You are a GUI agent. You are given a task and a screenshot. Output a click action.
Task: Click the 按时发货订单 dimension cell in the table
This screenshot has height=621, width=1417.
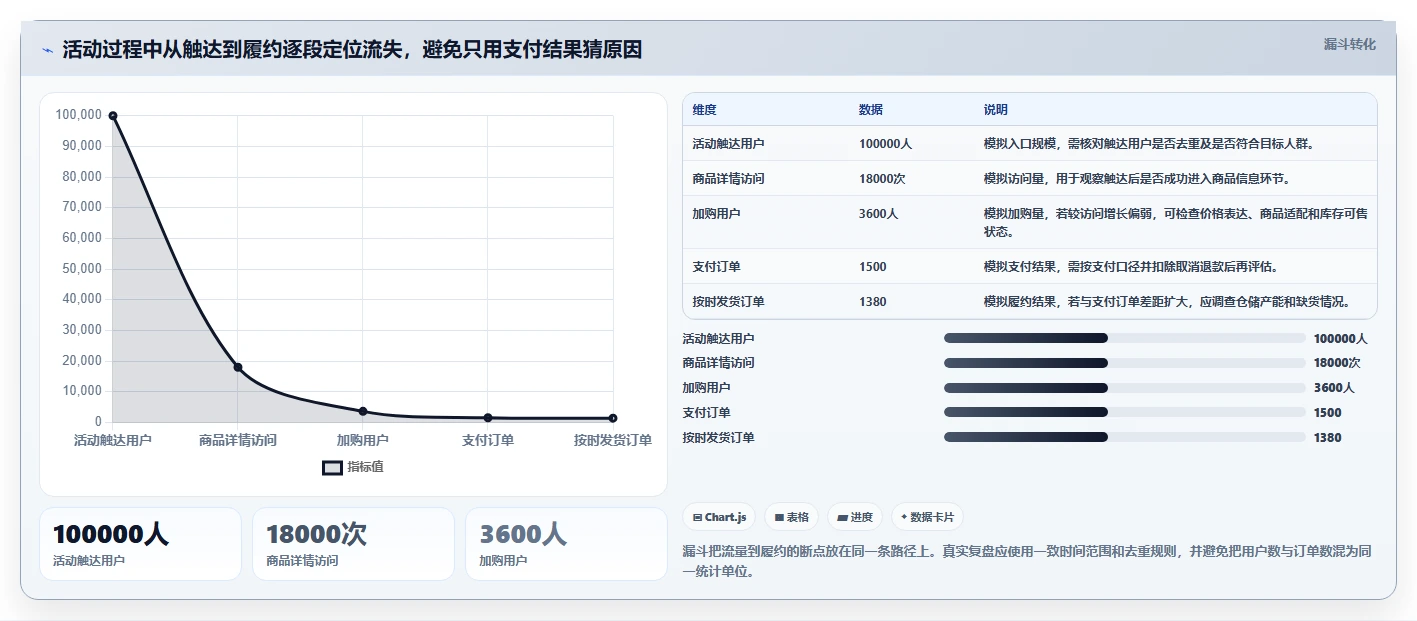click(728, 302)
